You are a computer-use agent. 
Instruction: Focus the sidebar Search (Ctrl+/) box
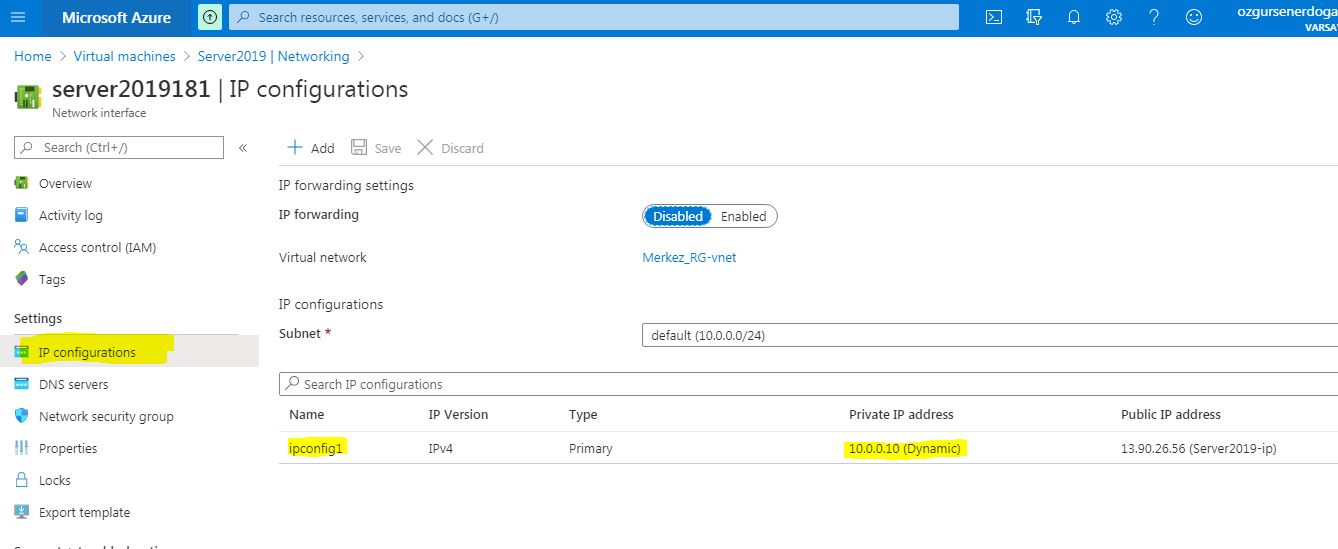click(119, 147)
